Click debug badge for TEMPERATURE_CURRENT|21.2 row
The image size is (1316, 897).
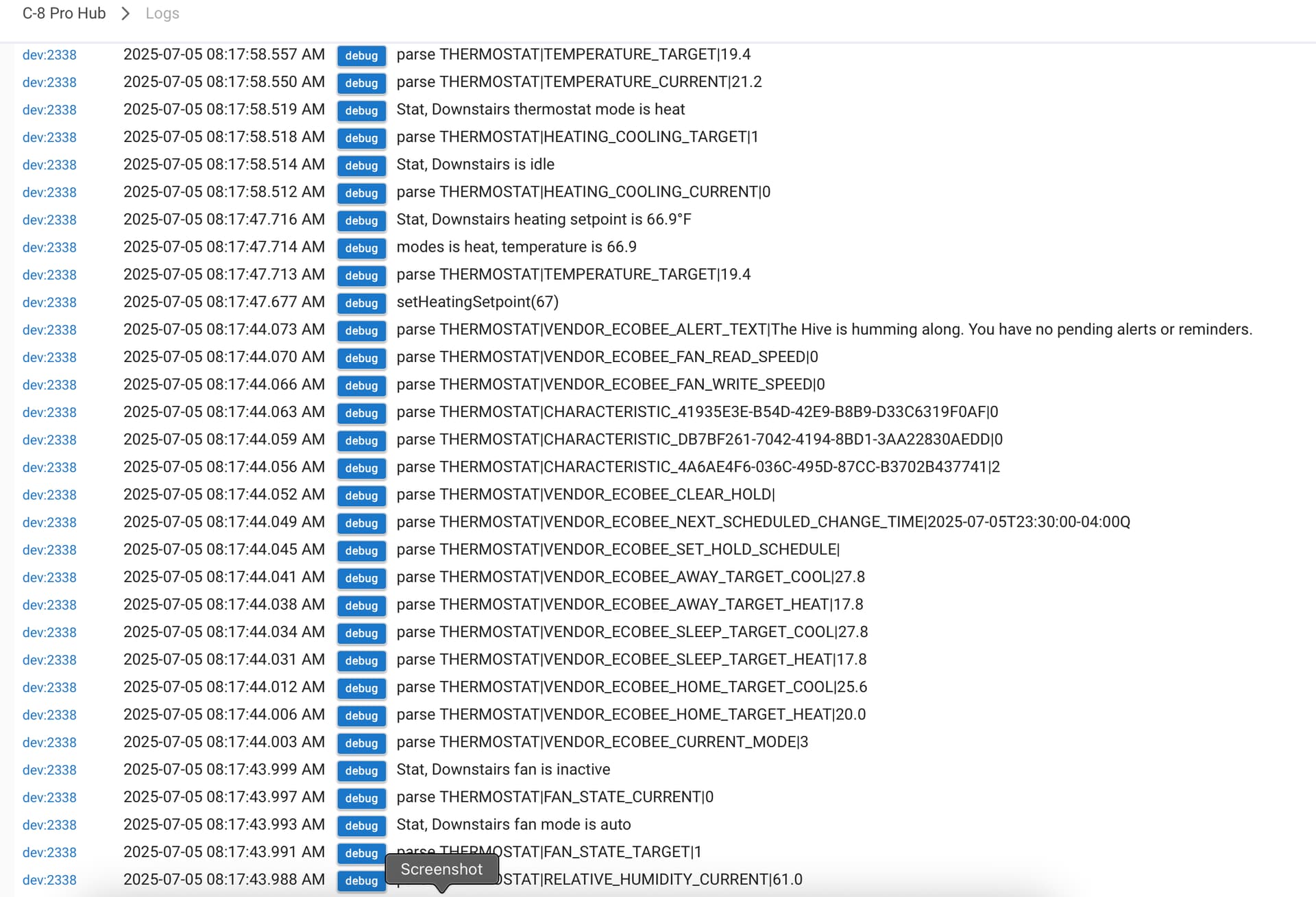[x=361, y=83]
